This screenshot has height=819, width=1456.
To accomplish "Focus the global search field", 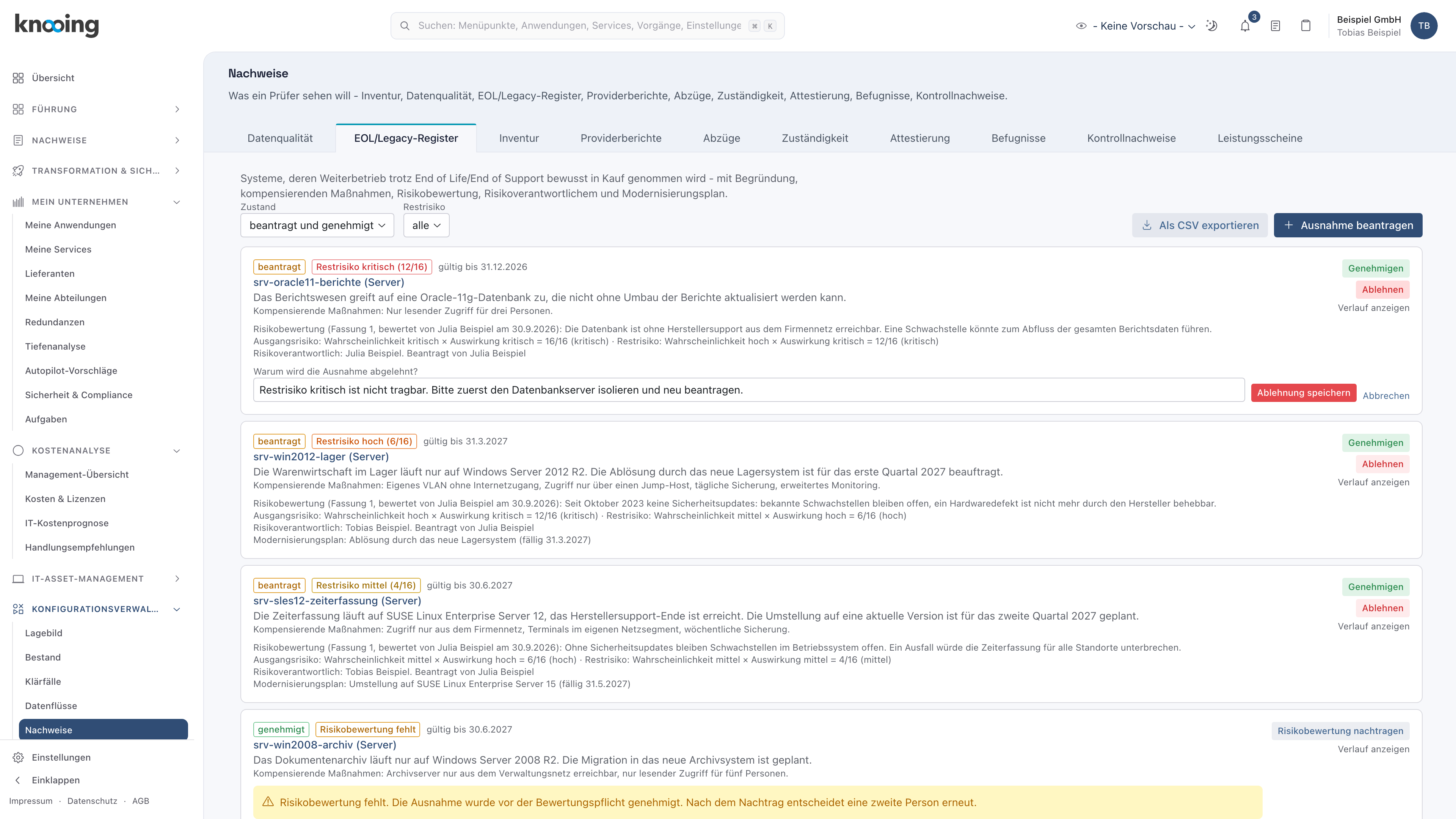I will [587, 26].
